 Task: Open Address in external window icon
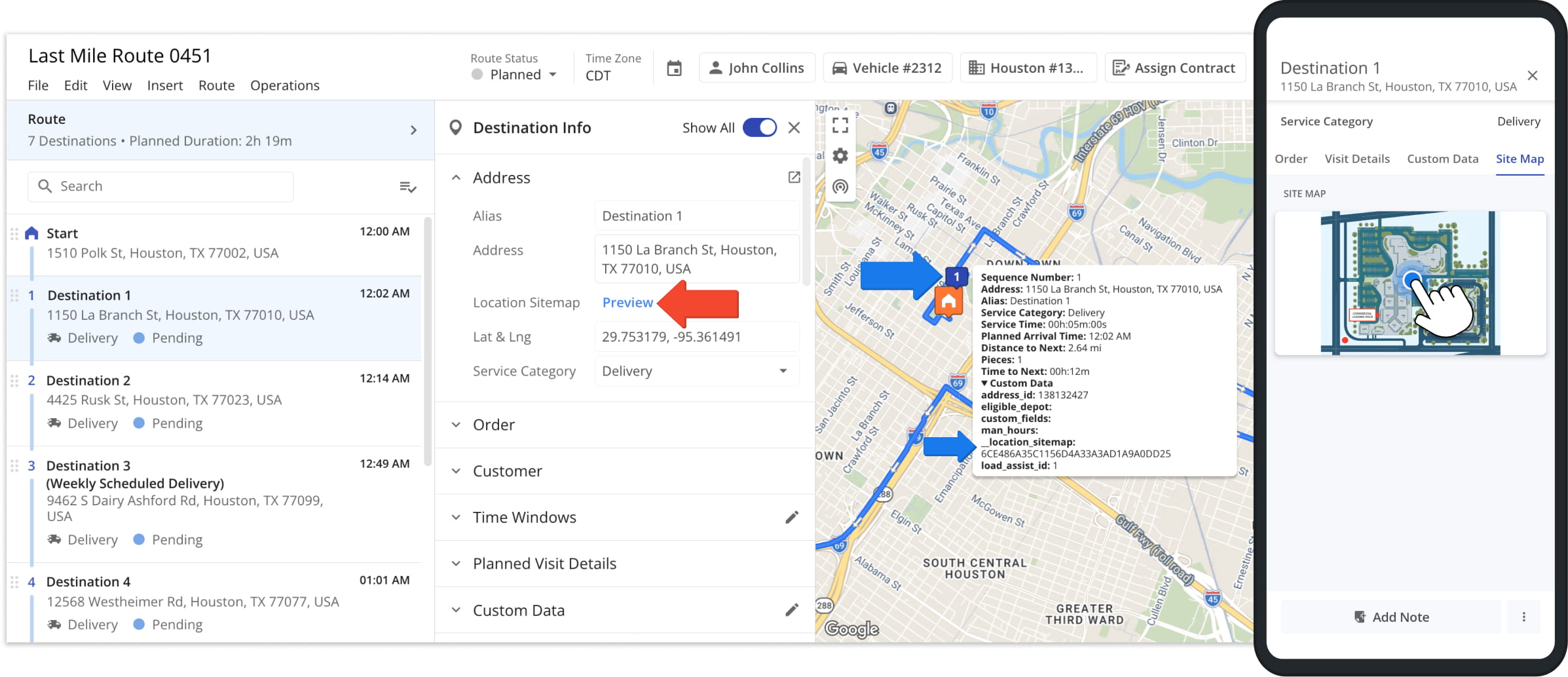(x=794, y=177)
